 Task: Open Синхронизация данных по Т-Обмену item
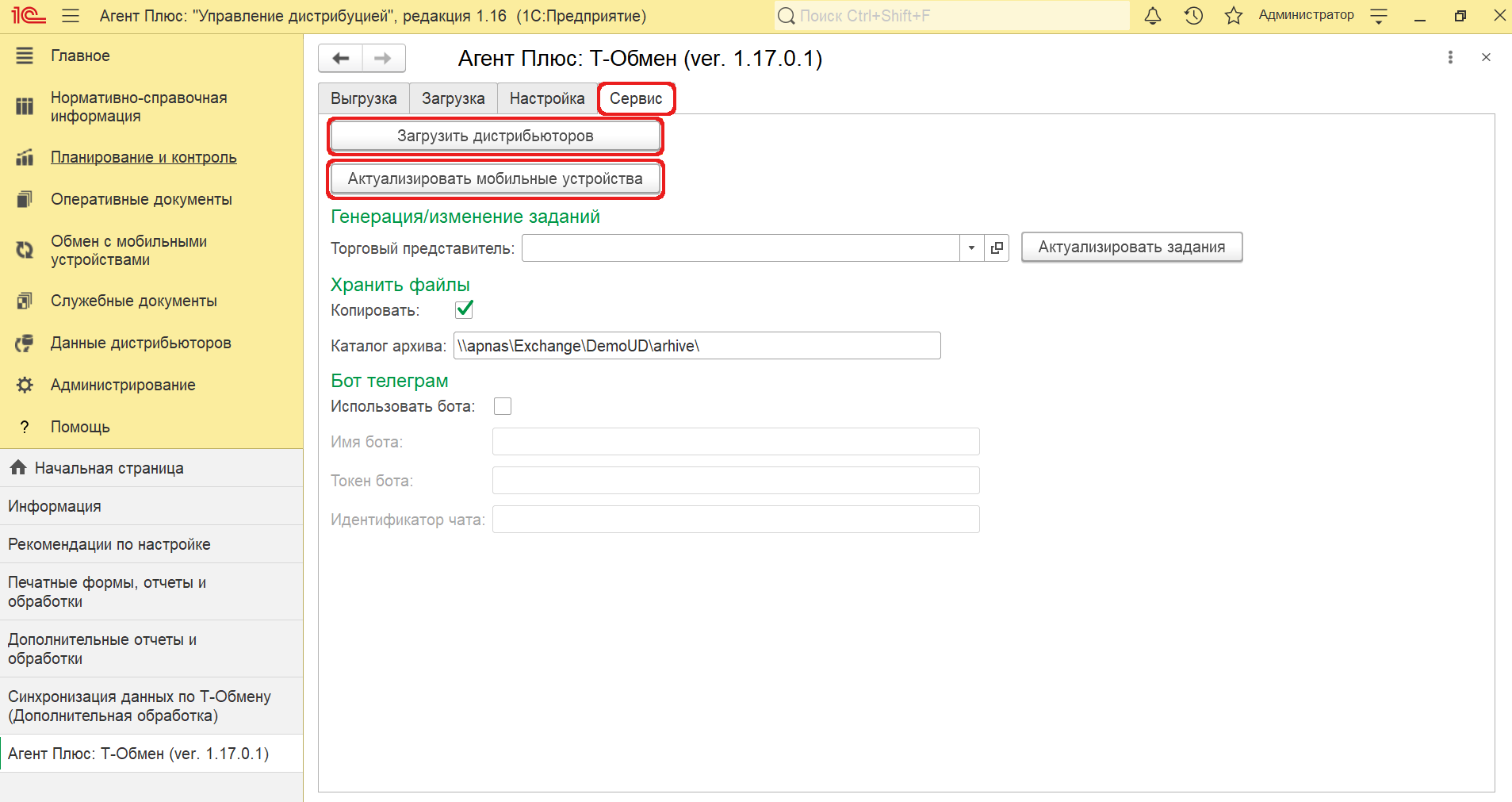[151, 706]
